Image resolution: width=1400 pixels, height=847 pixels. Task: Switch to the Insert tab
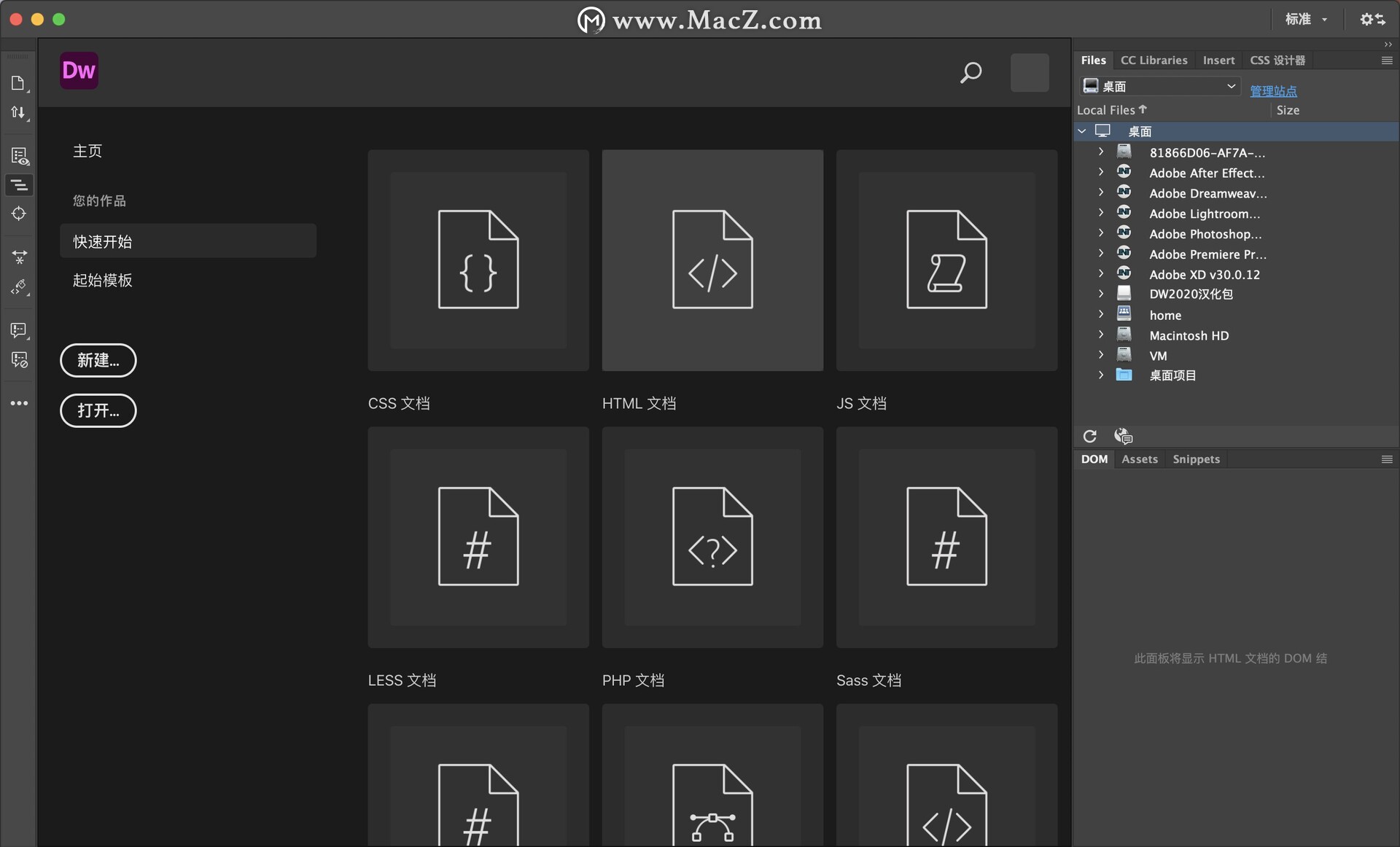pos(1218,60)
